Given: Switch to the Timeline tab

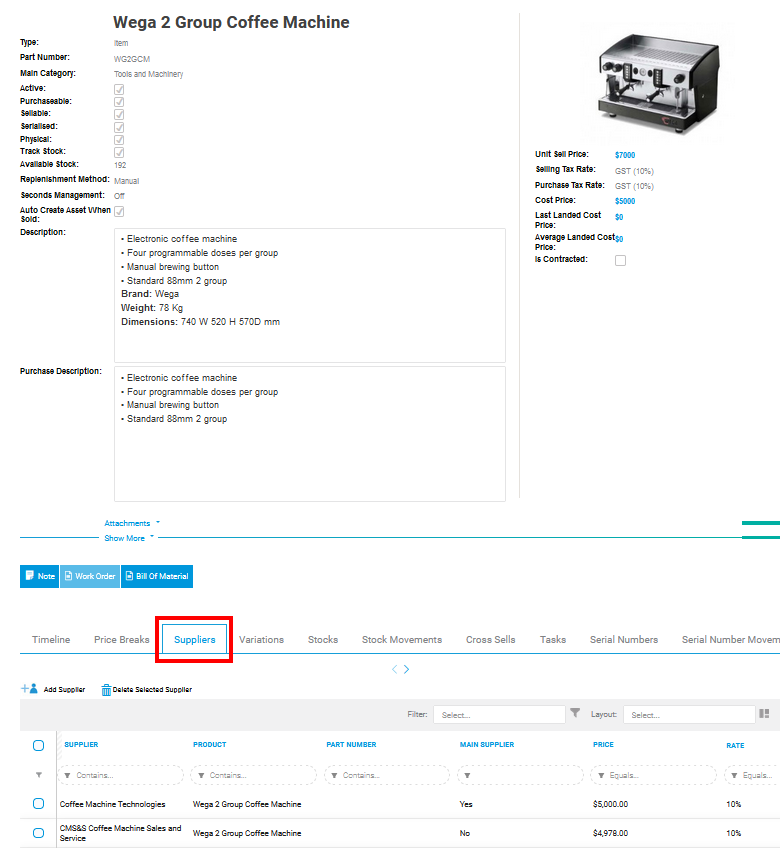Looking at the screenshot, I should point(51,639).
